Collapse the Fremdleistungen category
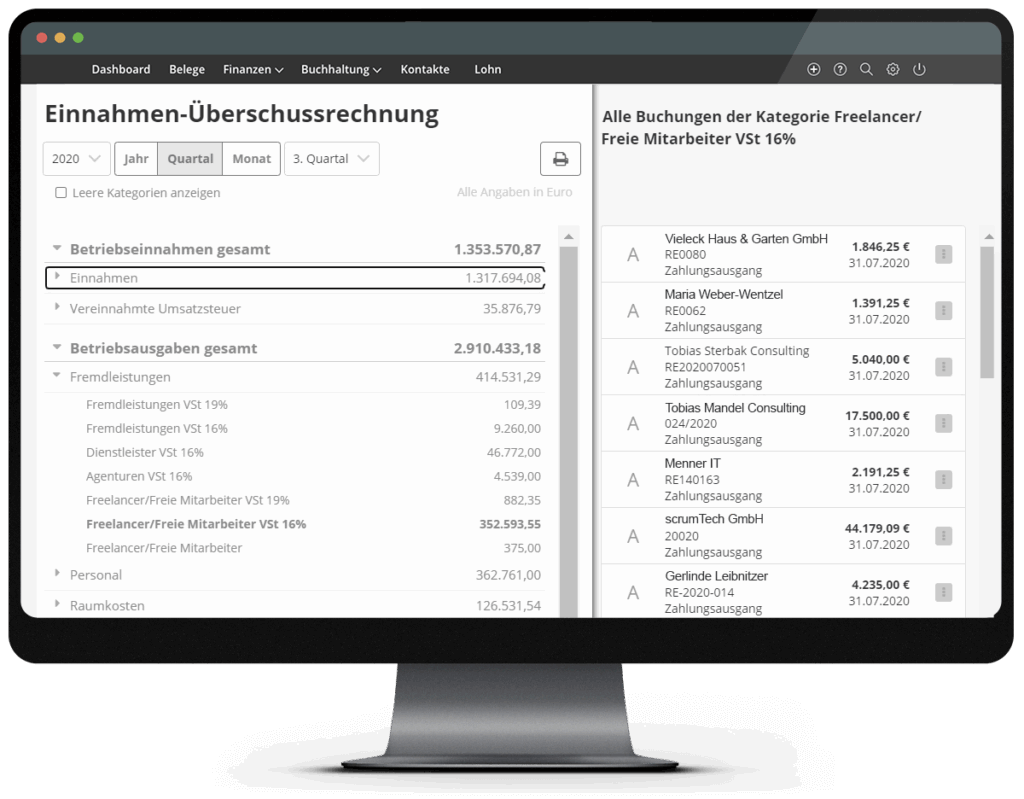1024x799 pixels. [58, 377]
